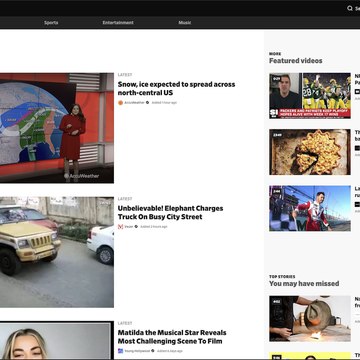This screenshot has width=360, height=360.
Task: Open the Packers and Patriots featured video thumbnail
Action: 310,96
